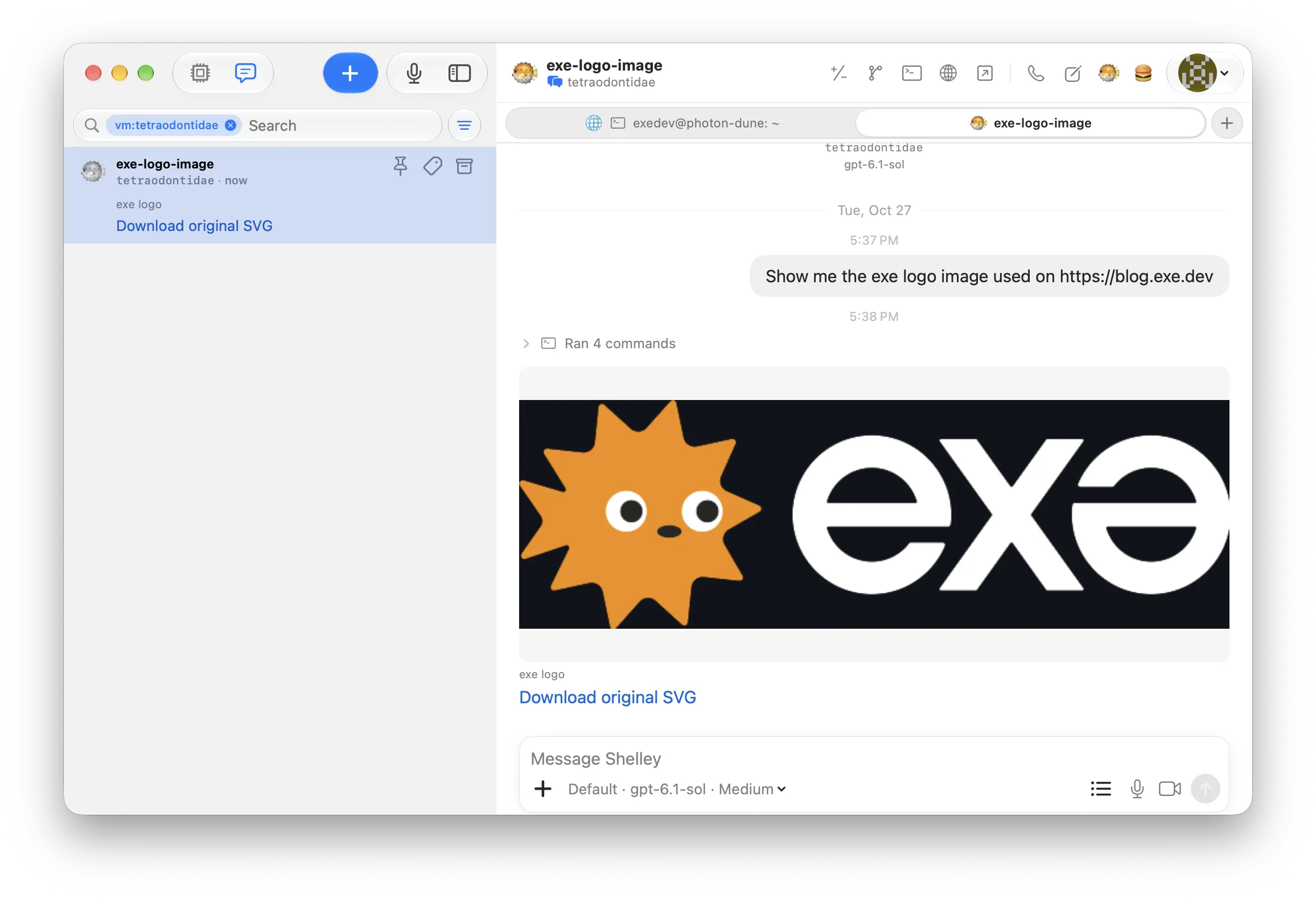Viewport: 1316px width, 899px height.
Task: Open the terminal icon in the header
Action: click(911, 73)
